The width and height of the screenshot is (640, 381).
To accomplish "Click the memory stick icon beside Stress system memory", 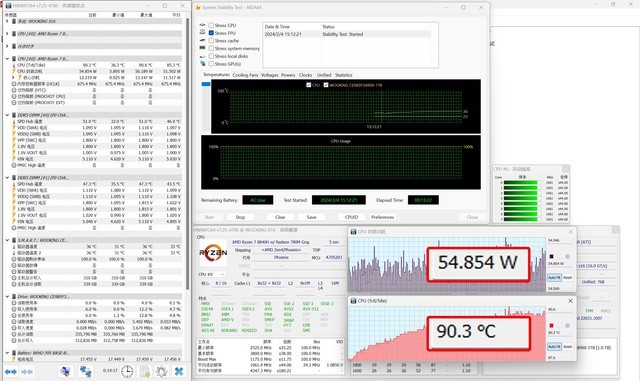I will 202,48.
